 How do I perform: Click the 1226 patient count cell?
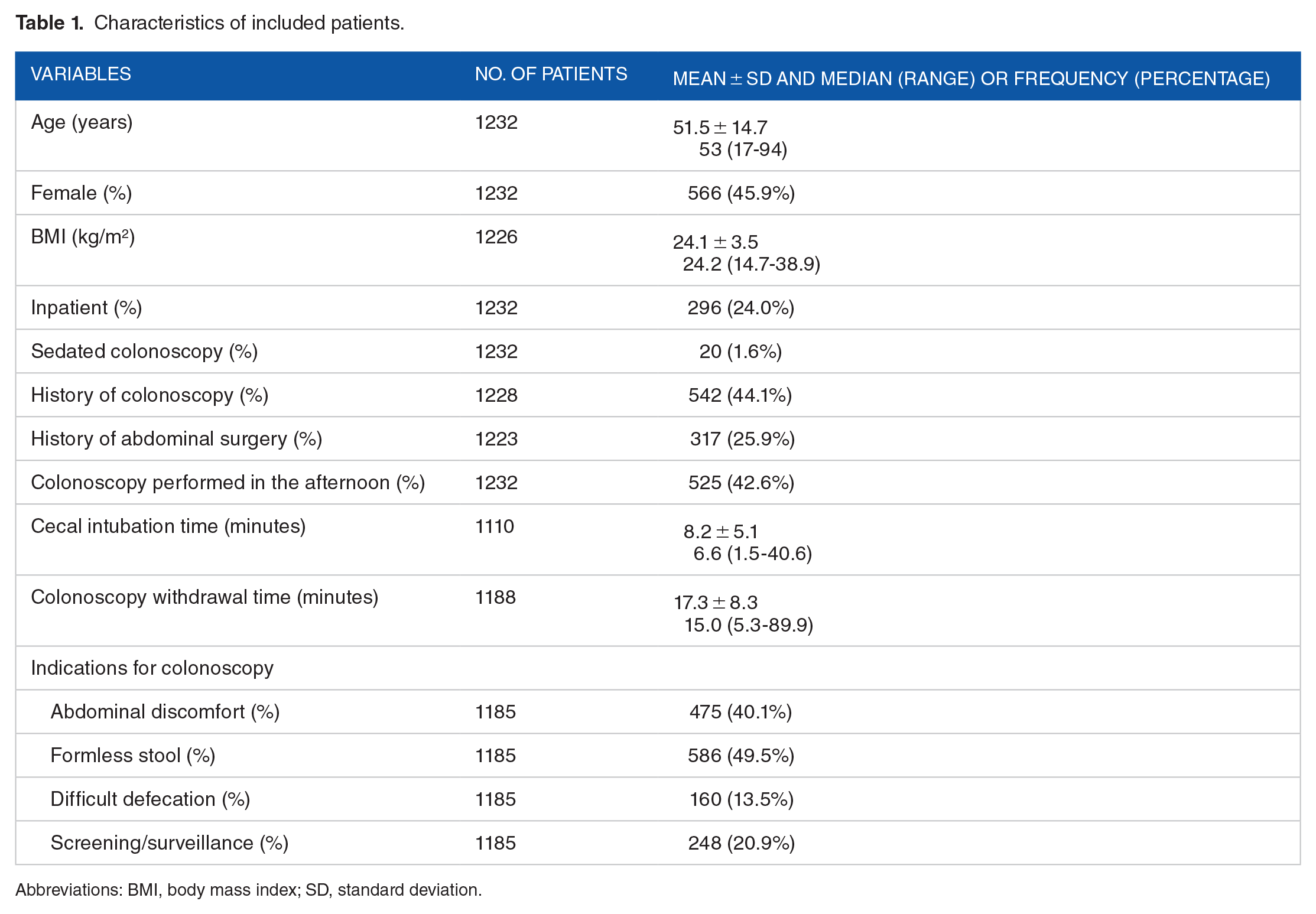pyautogui.click(x=496, y=237)
